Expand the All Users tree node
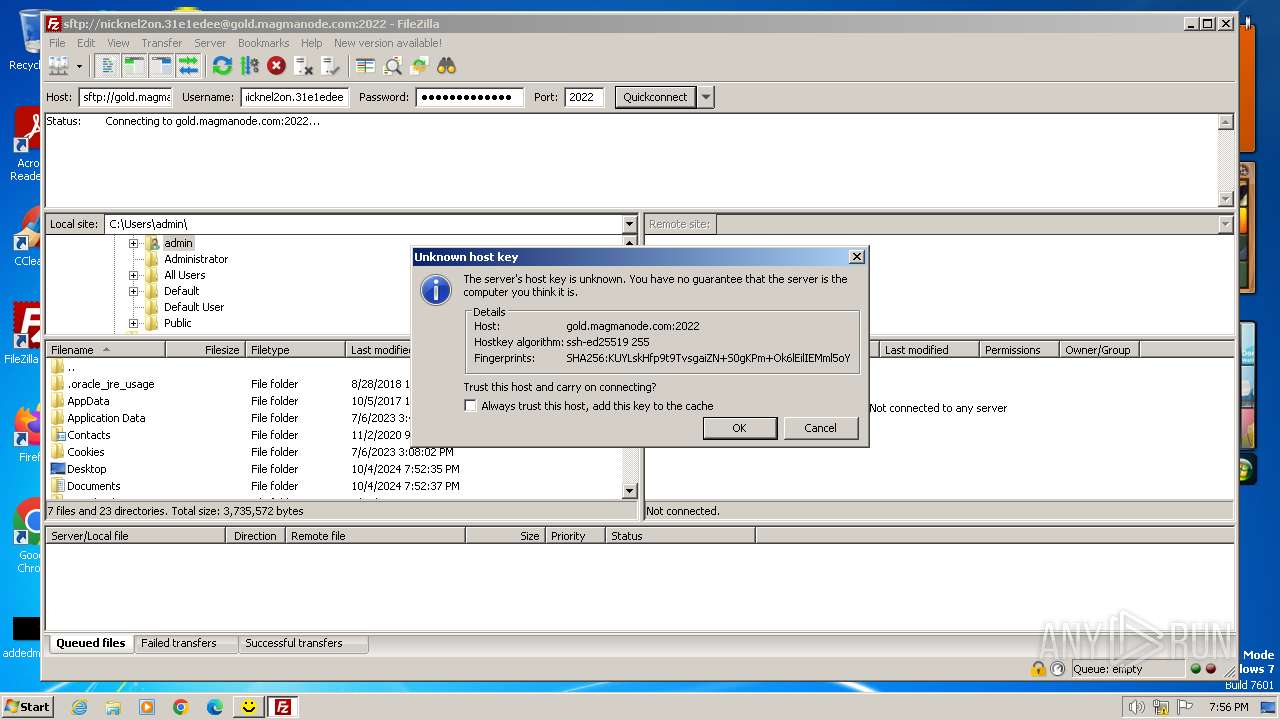Screen dimensions: 1280x720 [x=133, y=275]
